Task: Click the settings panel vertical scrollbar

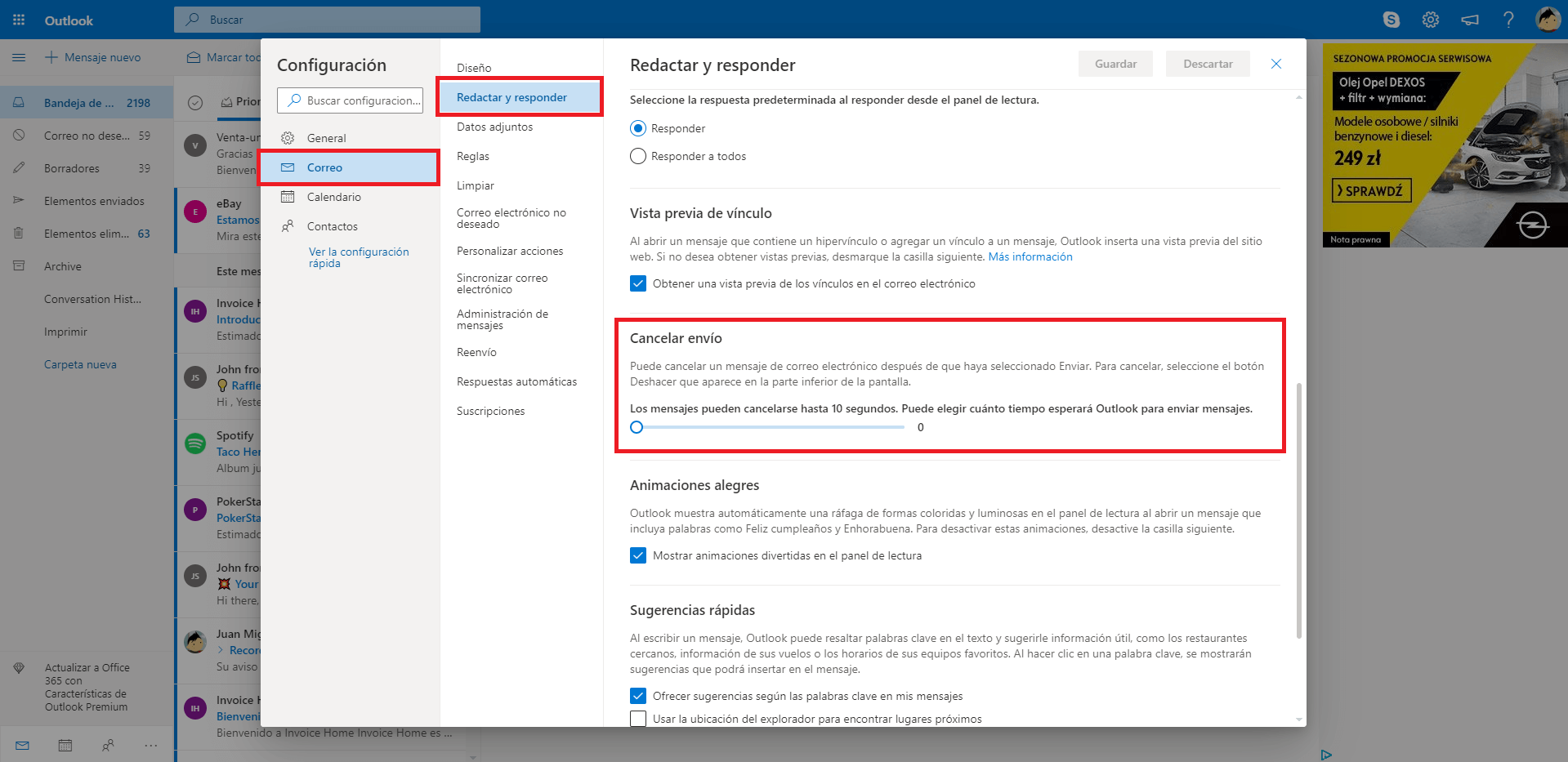Action: coord(1299,510)
